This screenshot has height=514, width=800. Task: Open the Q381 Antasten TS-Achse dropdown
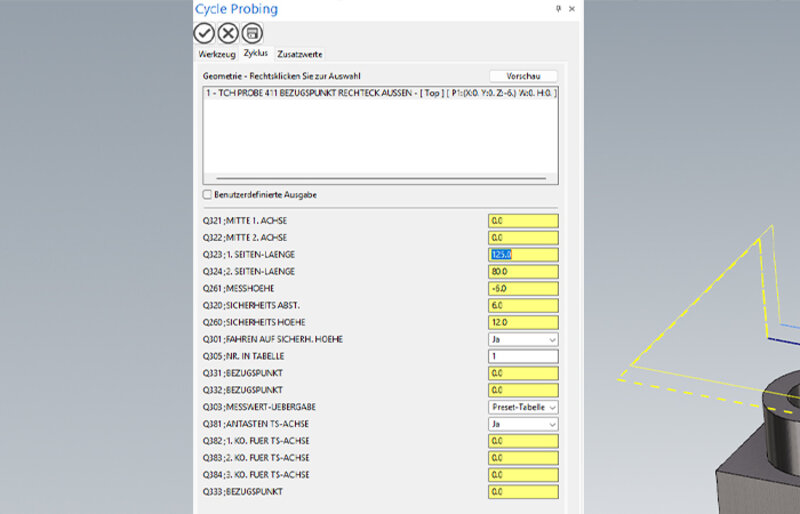[523, 424]
